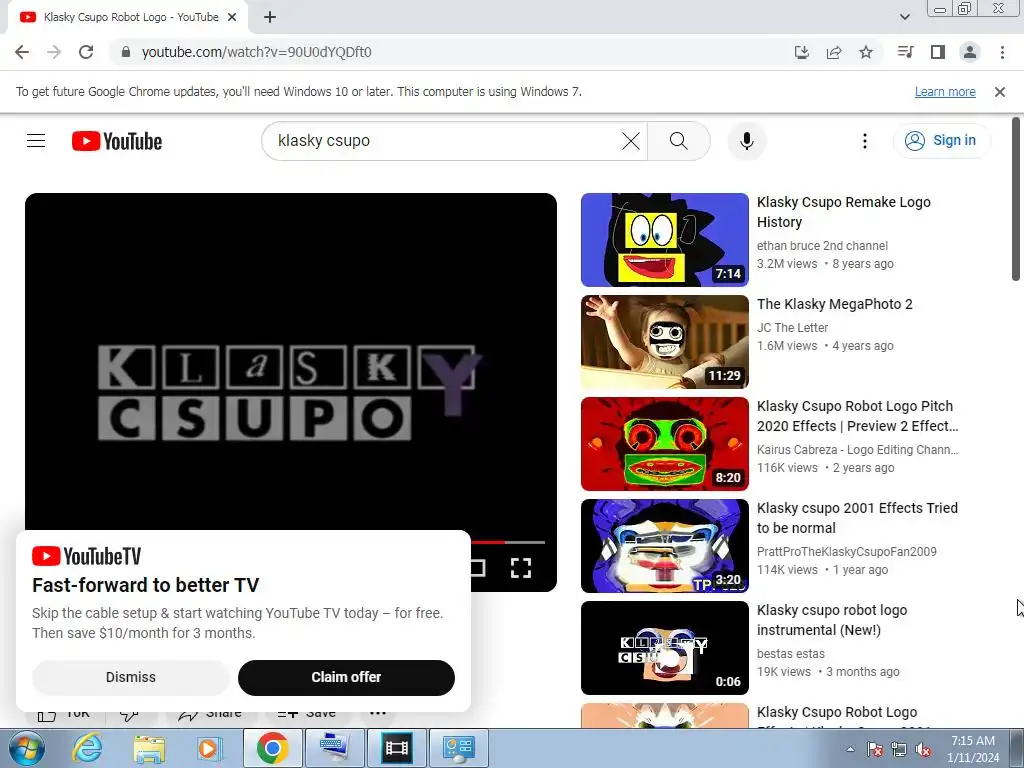1024x768 pixels.
Task: Click the Claim offer button
Action: click(x=346, y=677)
